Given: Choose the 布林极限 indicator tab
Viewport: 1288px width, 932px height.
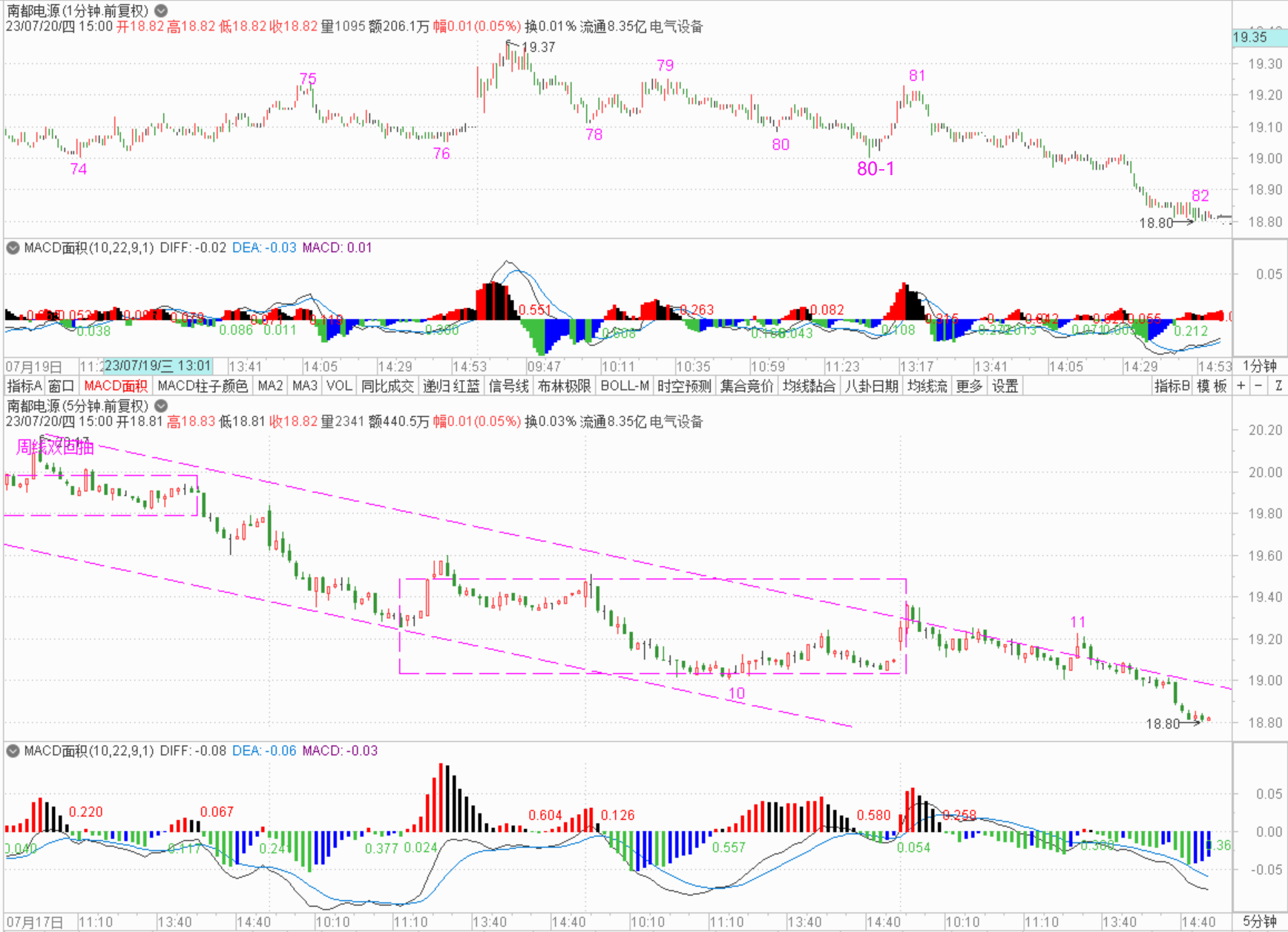Looking at the screenshot, I should pyautogui.click(x=564, y=386).
